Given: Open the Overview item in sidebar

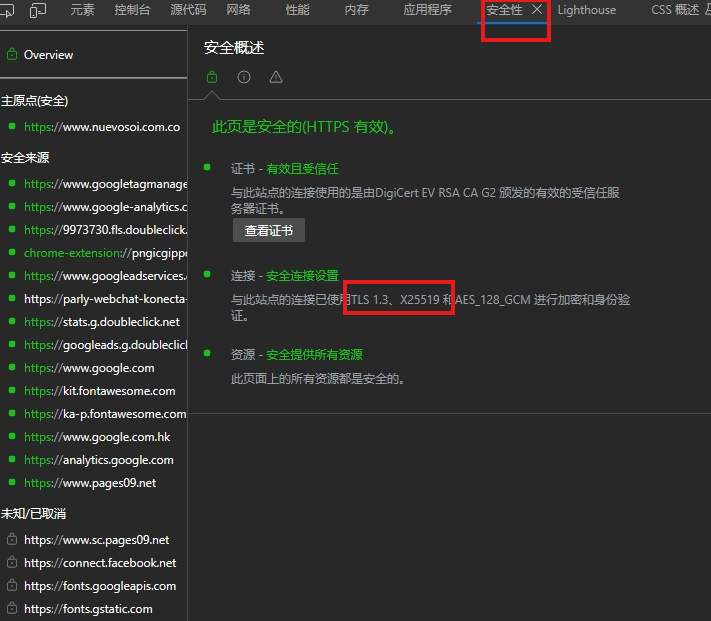Looking at the screenshot, I should tap(48, 55).
